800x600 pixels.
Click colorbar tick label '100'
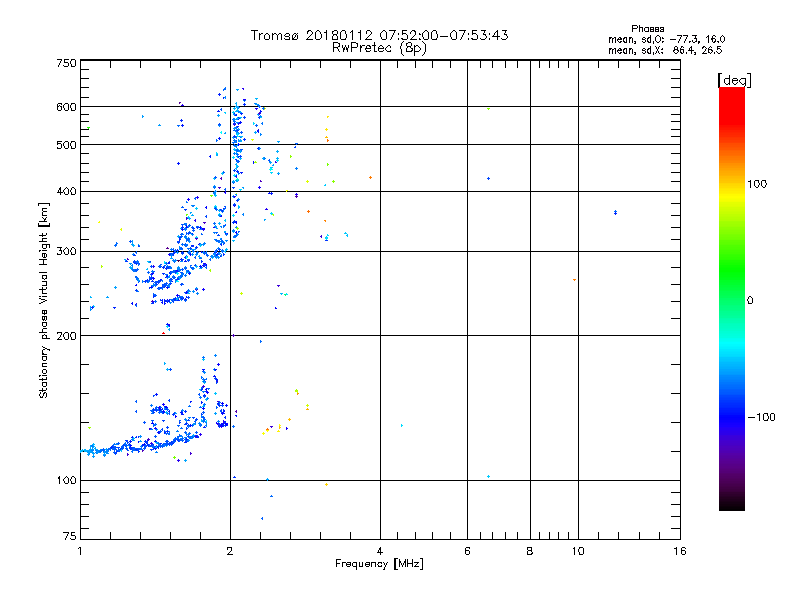pos(757,184)
